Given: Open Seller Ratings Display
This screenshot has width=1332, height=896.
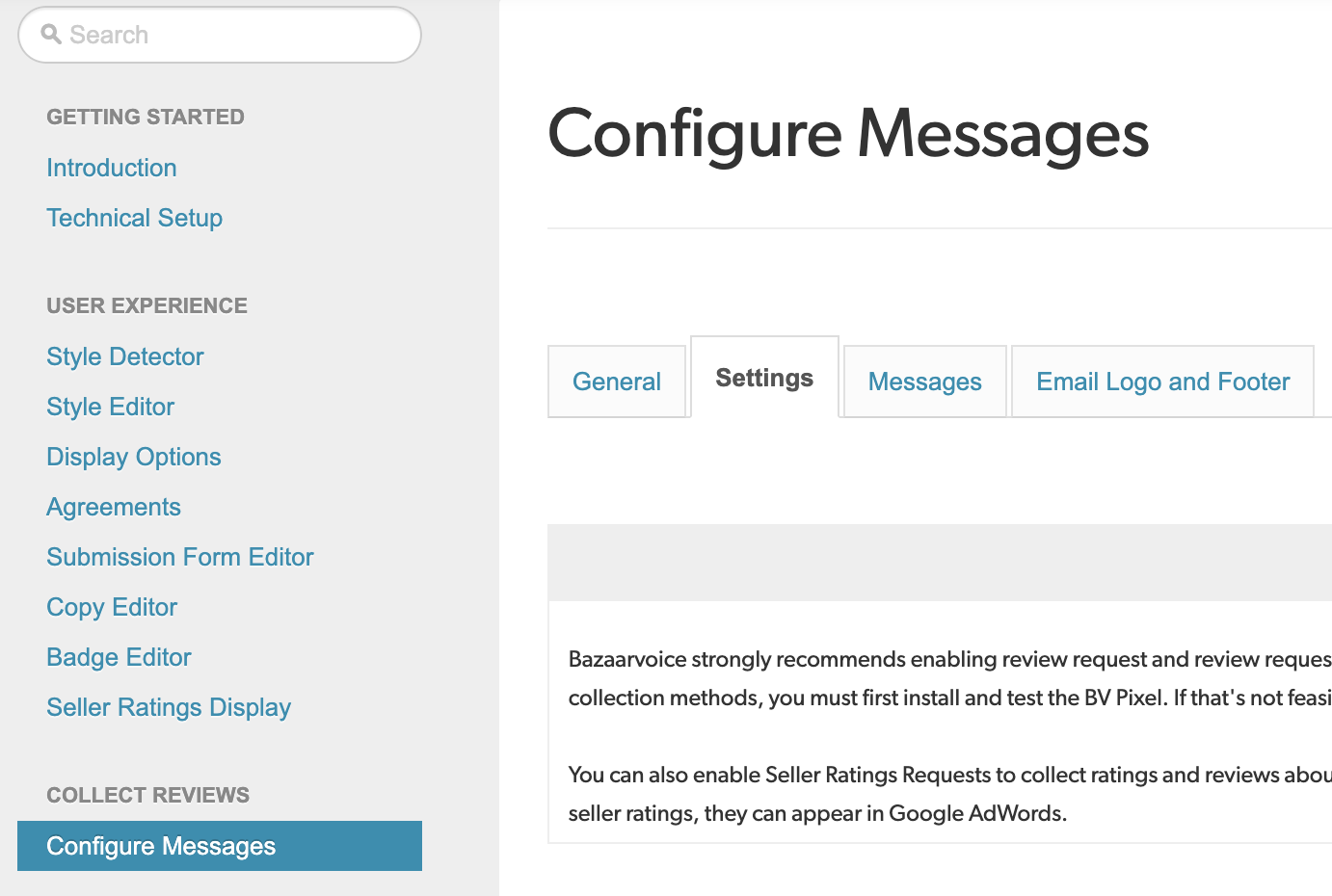Looking at the screenshot, I should 169,707.
